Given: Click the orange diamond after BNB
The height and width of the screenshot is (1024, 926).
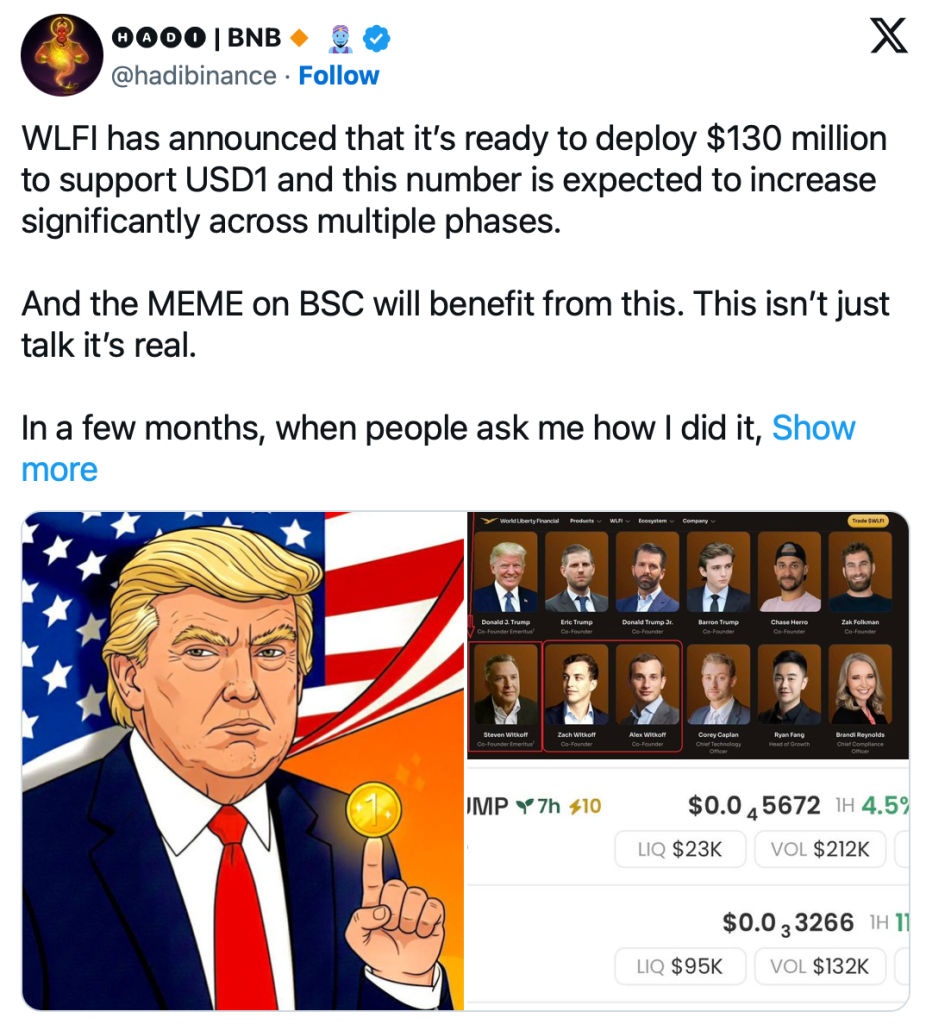Looking at the screenshot, I should point(299,39).
